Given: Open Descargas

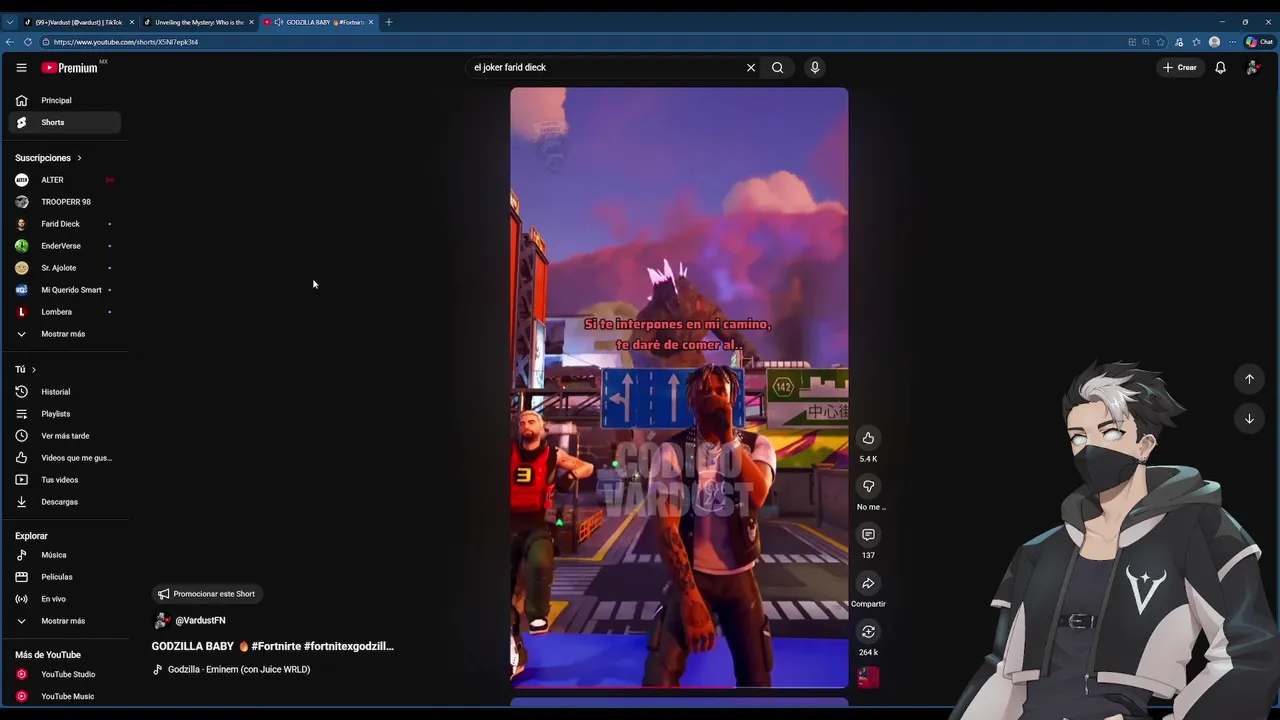Looking at the screenshot, I should (x=65, y=502).
